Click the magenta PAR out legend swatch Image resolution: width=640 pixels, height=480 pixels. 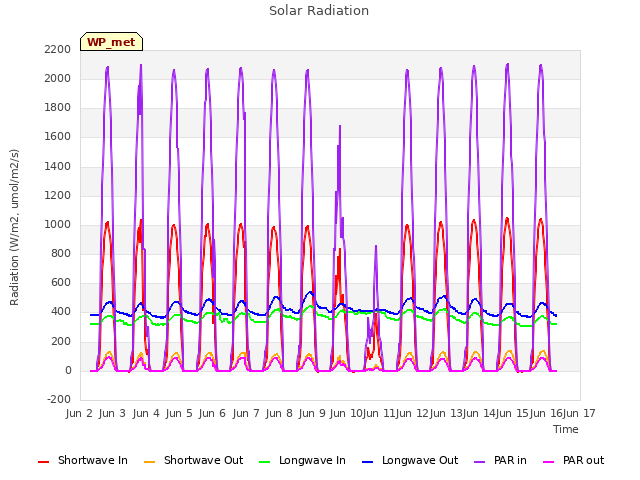point(549,462)
